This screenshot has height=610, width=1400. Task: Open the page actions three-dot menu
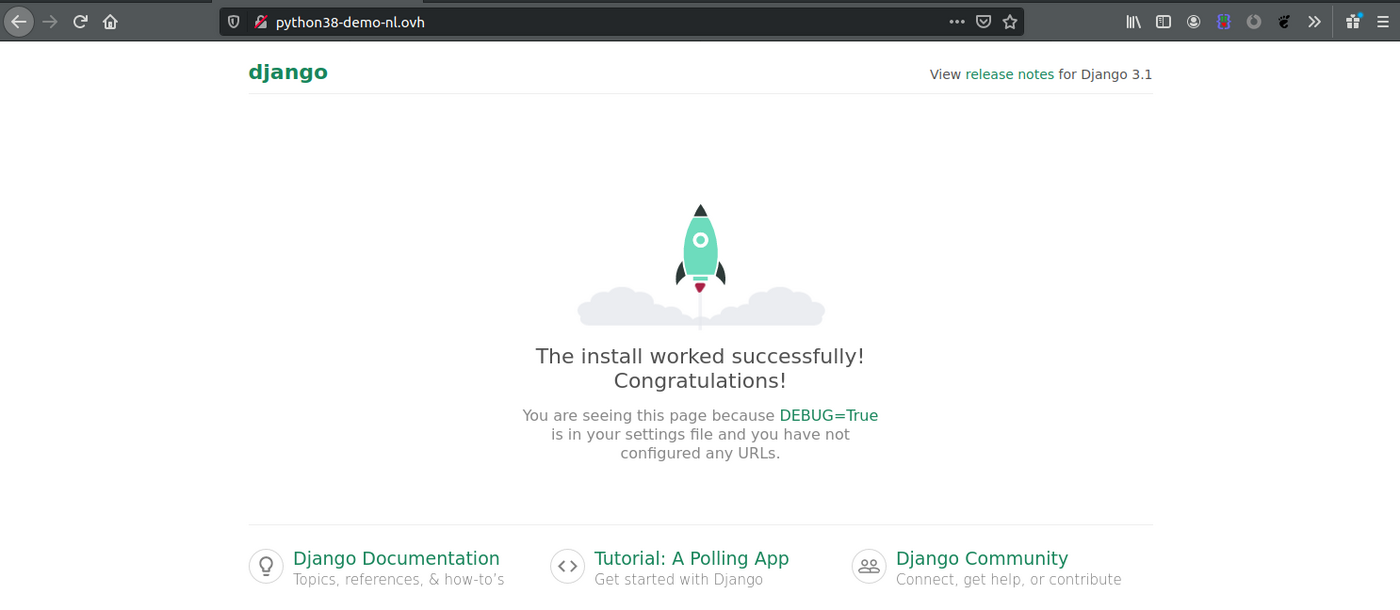[956, 22]
